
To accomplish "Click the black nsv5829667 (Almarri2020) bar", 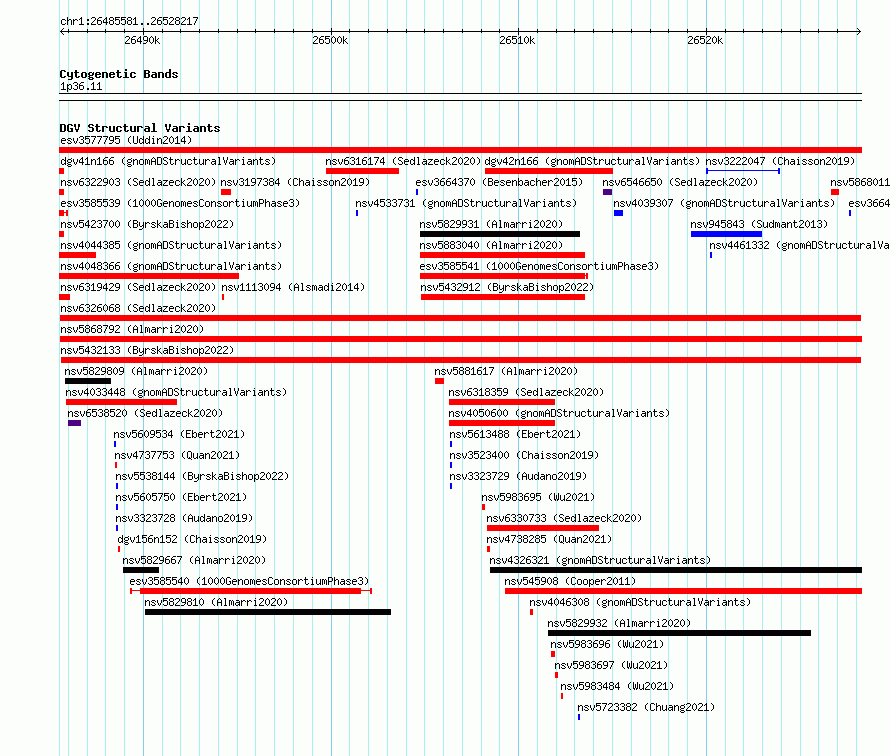I will pyautogui.click(x=141, y=570).
